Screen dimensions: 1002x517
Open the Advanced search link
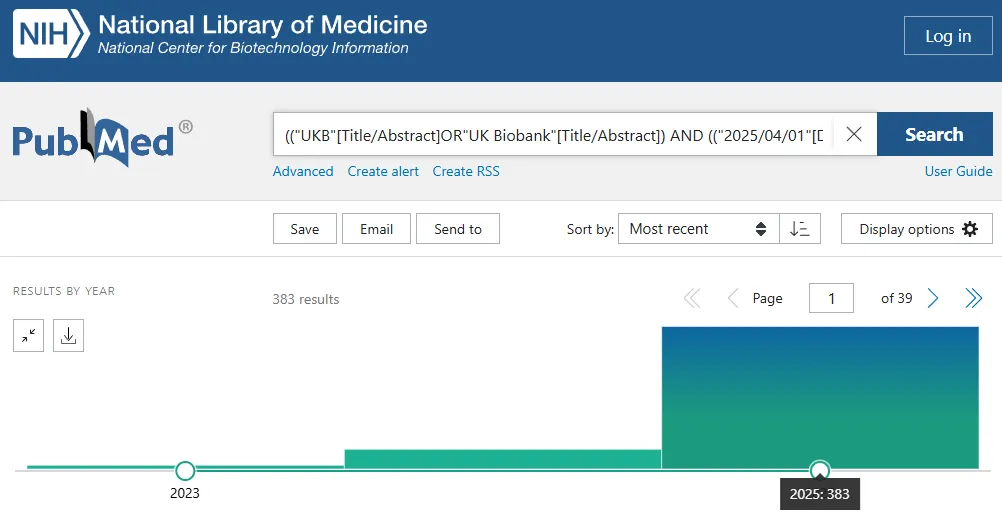tap(303, 171)
